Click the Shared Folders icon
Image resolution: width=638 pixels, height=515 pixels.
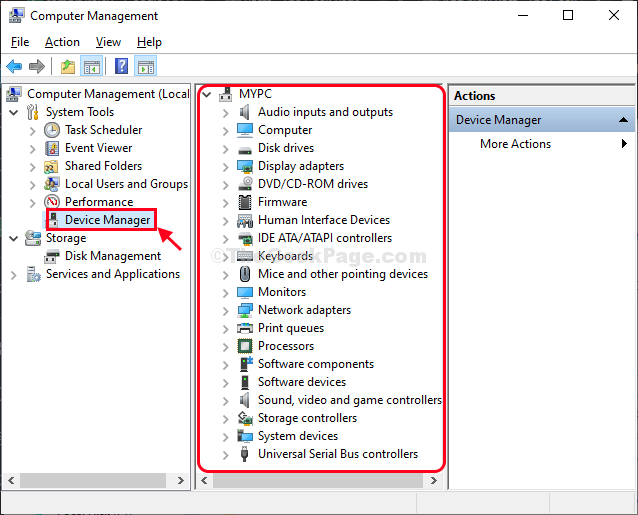[x=51, y=166]
